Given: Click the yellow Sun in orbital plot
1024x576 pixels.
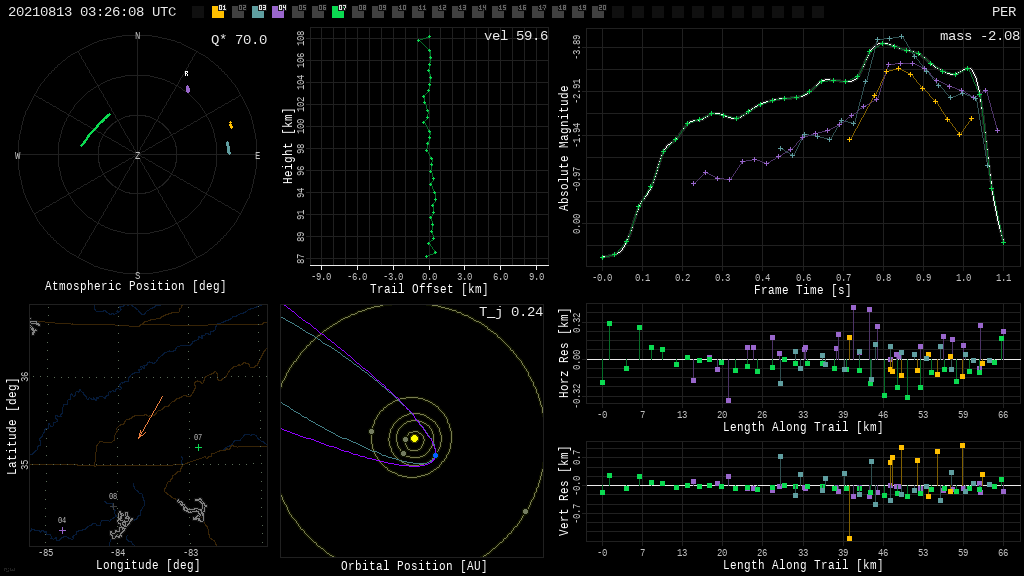Looking at the screenshot, I should pos(414,438).
